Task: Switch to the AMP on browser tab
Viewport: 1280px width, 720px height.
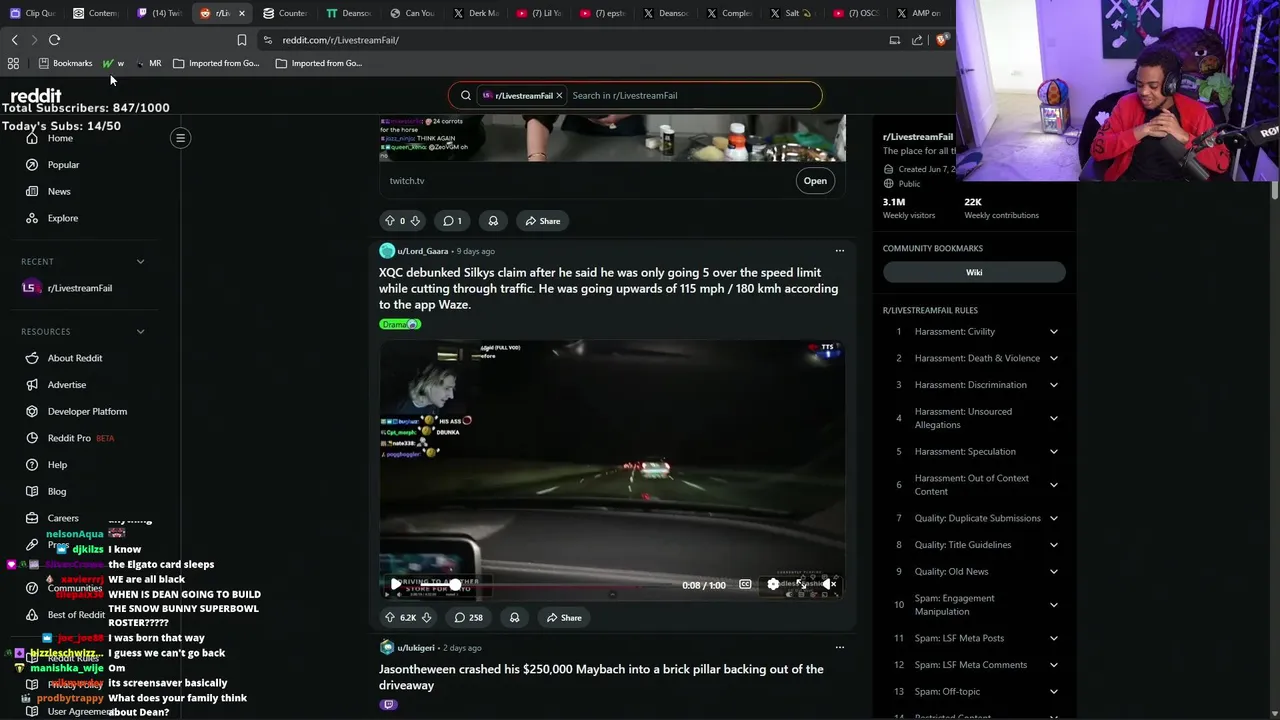Action: click(x=918, y=13)
